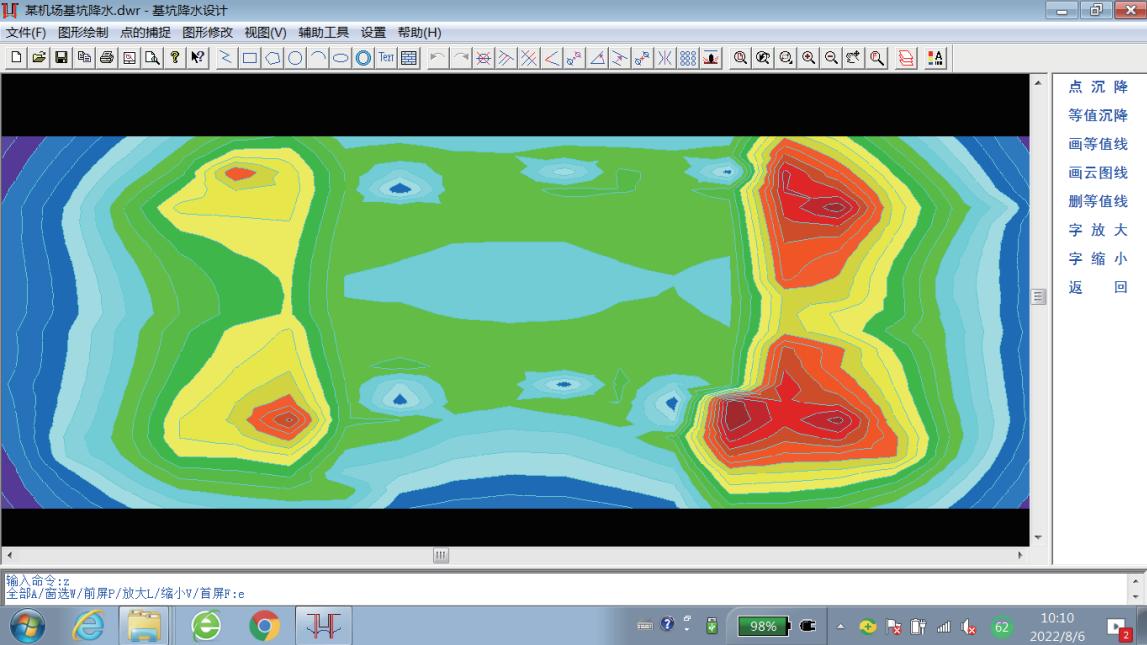This screenshot has width=1147, height=645.
Task: Select the Text tool in toolbar
Action: click(x=386, y=58)
